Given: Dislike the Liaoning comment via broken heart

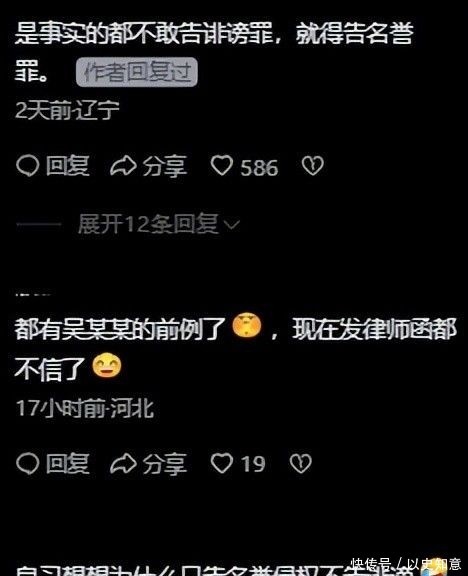Looking at the screenshot, I should point(313,166).
